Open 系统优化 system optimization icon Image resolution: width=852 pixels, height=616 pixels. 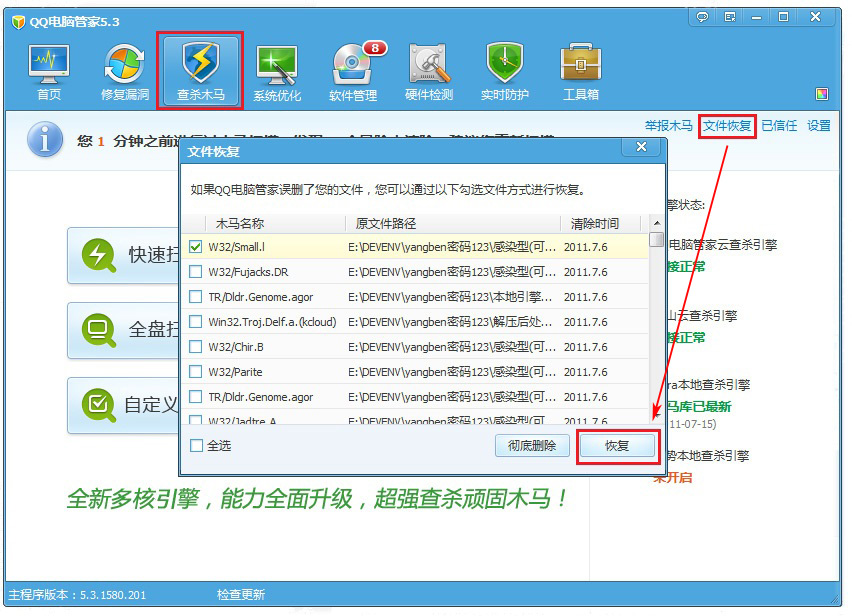[277, 71]
